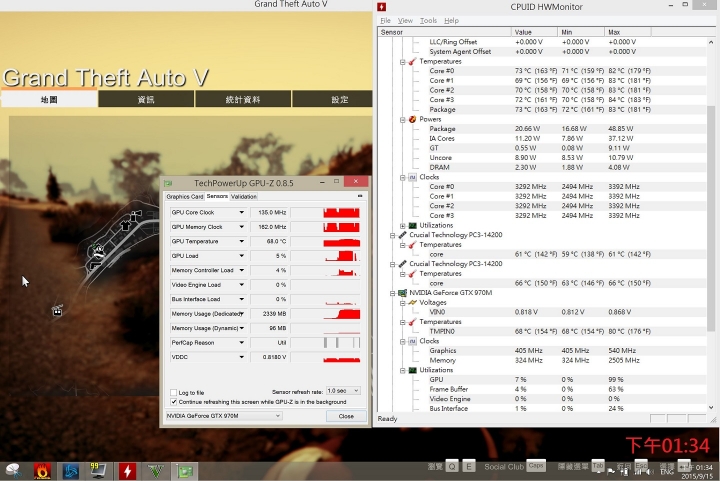Click the Sensor column header in HWMonitor
Image resolution: width=720 pixels, height=481 pixels.
[444, 32]
